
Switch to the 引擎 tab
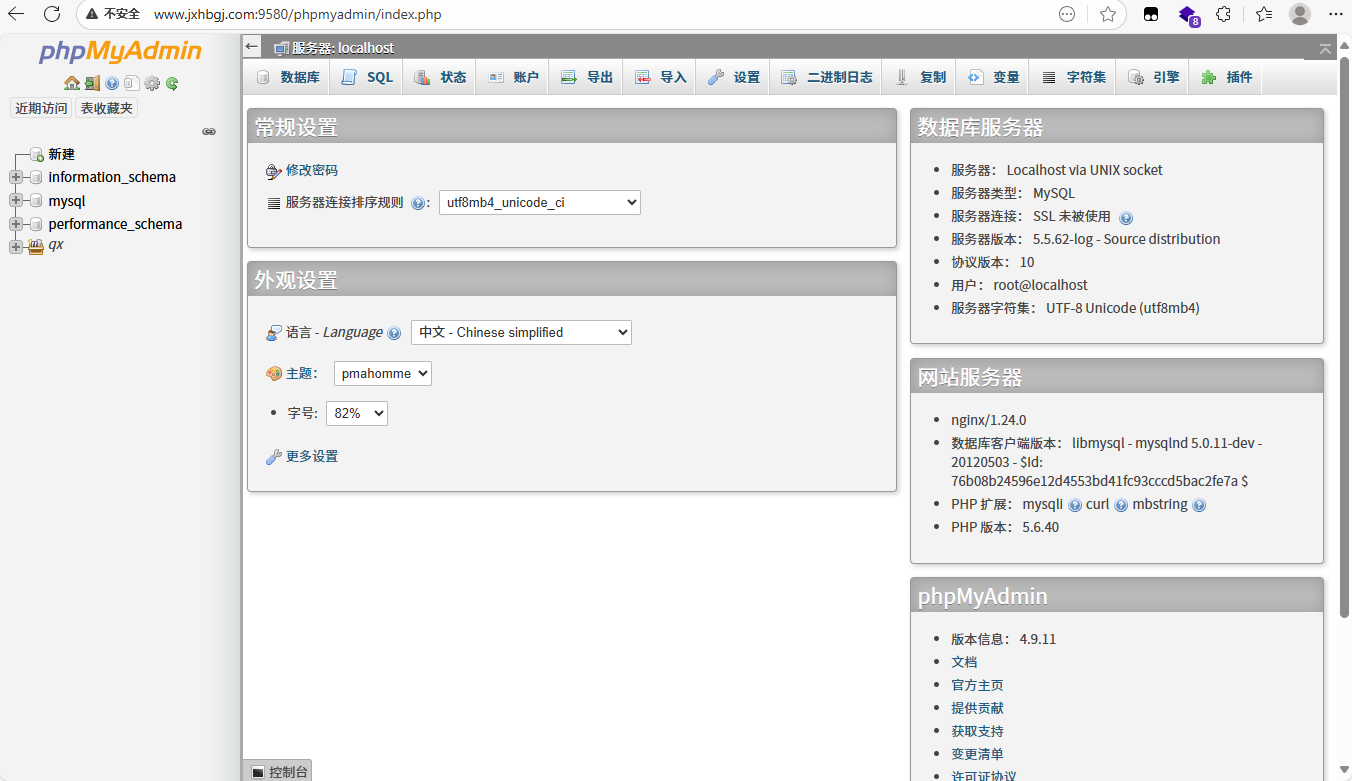click(x=1153, y=77)
